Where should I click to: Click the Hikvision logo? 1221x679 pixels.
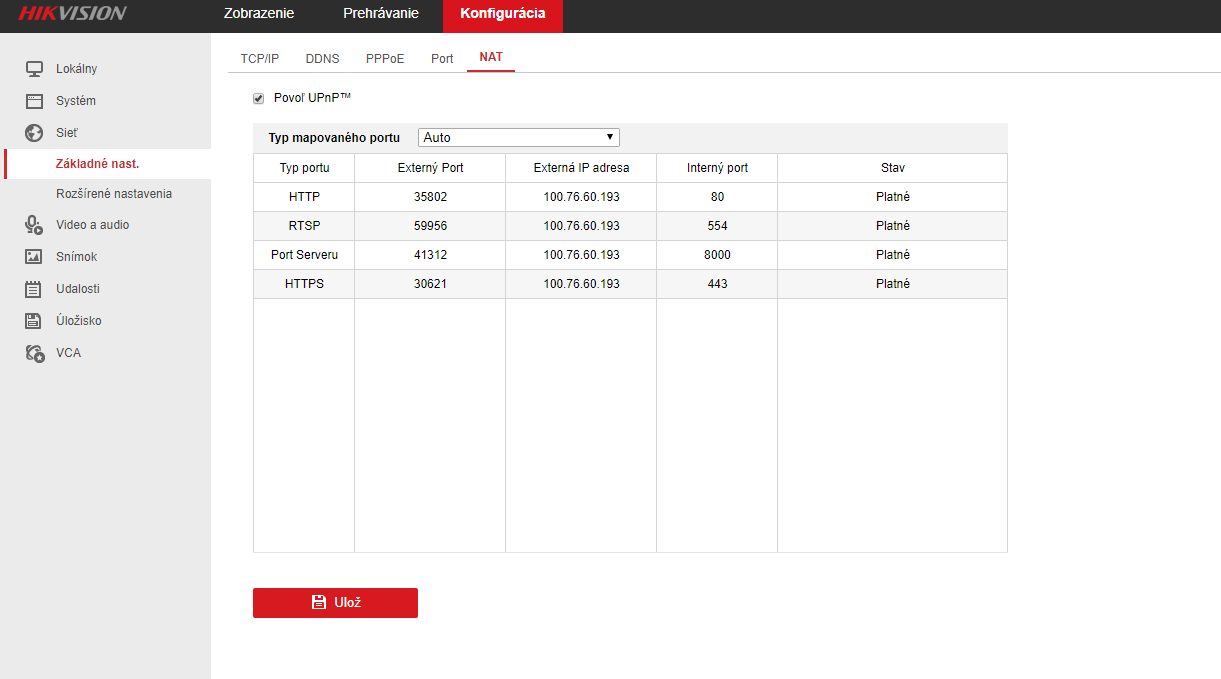[x=72, y=14]
